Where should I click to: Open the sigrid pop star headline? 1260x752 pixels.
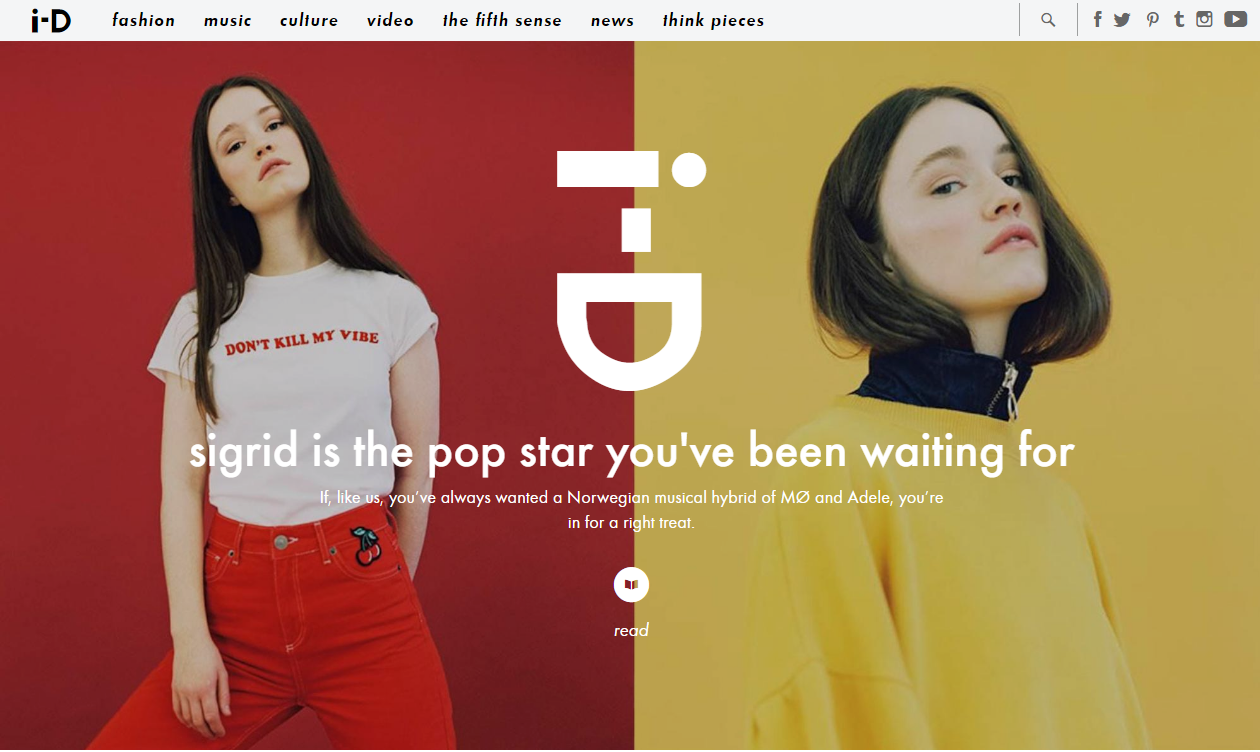click(631, 452)
